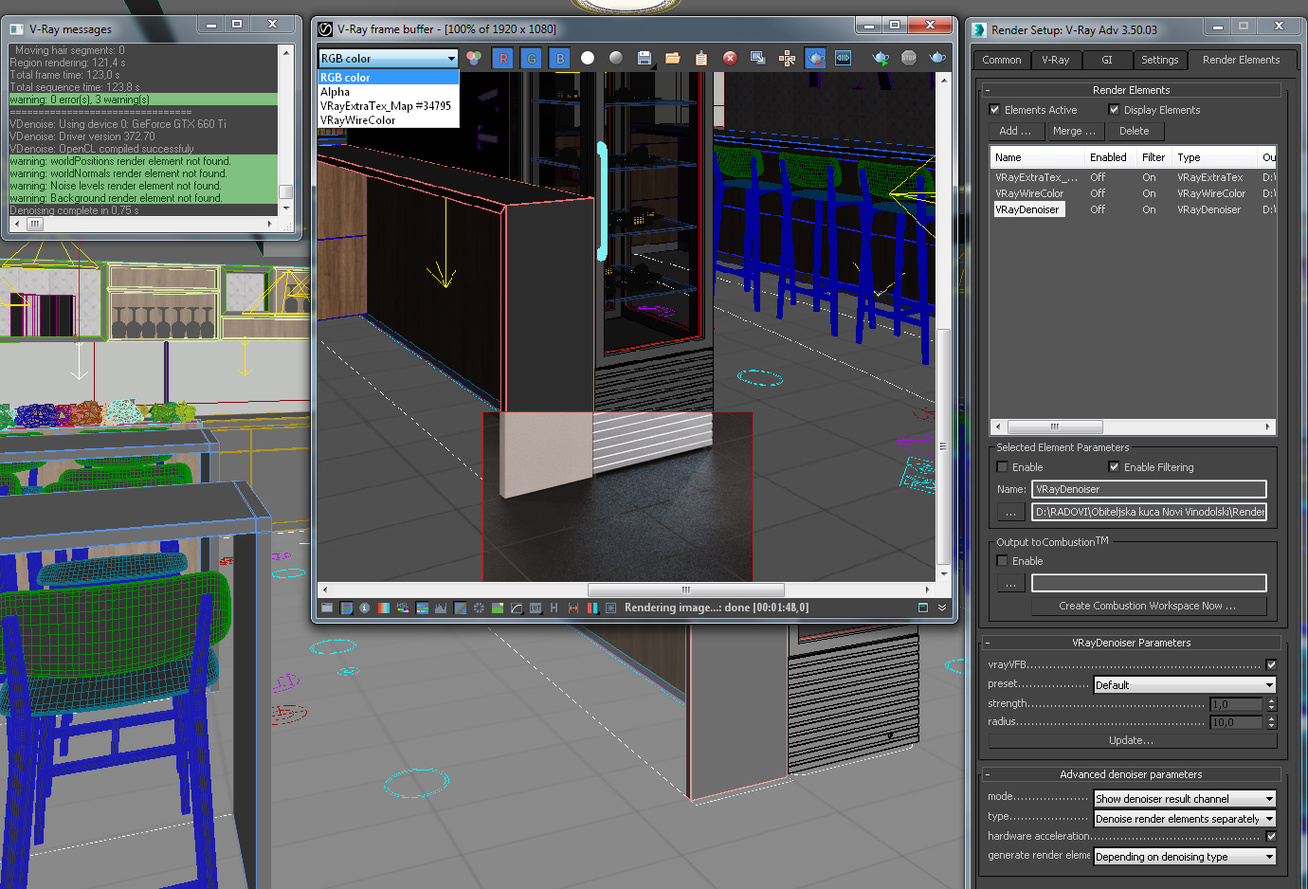Image resolution: width=1308 pixels, height=889 pixels.
Task: Open the denoiser preset Default dropdown
Action: click(x=1185, y=685)
